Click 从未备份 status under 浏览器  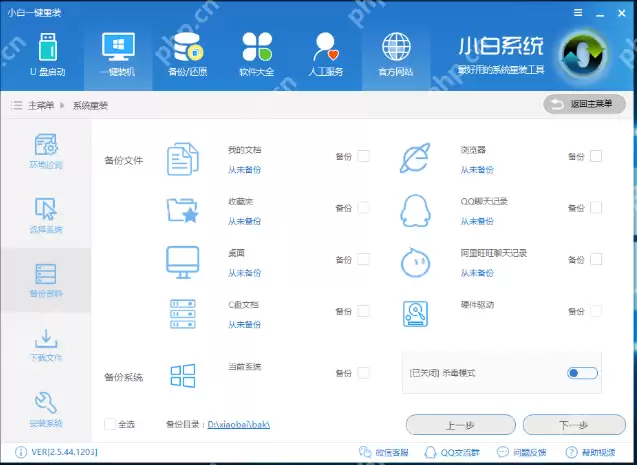point(477,170)
